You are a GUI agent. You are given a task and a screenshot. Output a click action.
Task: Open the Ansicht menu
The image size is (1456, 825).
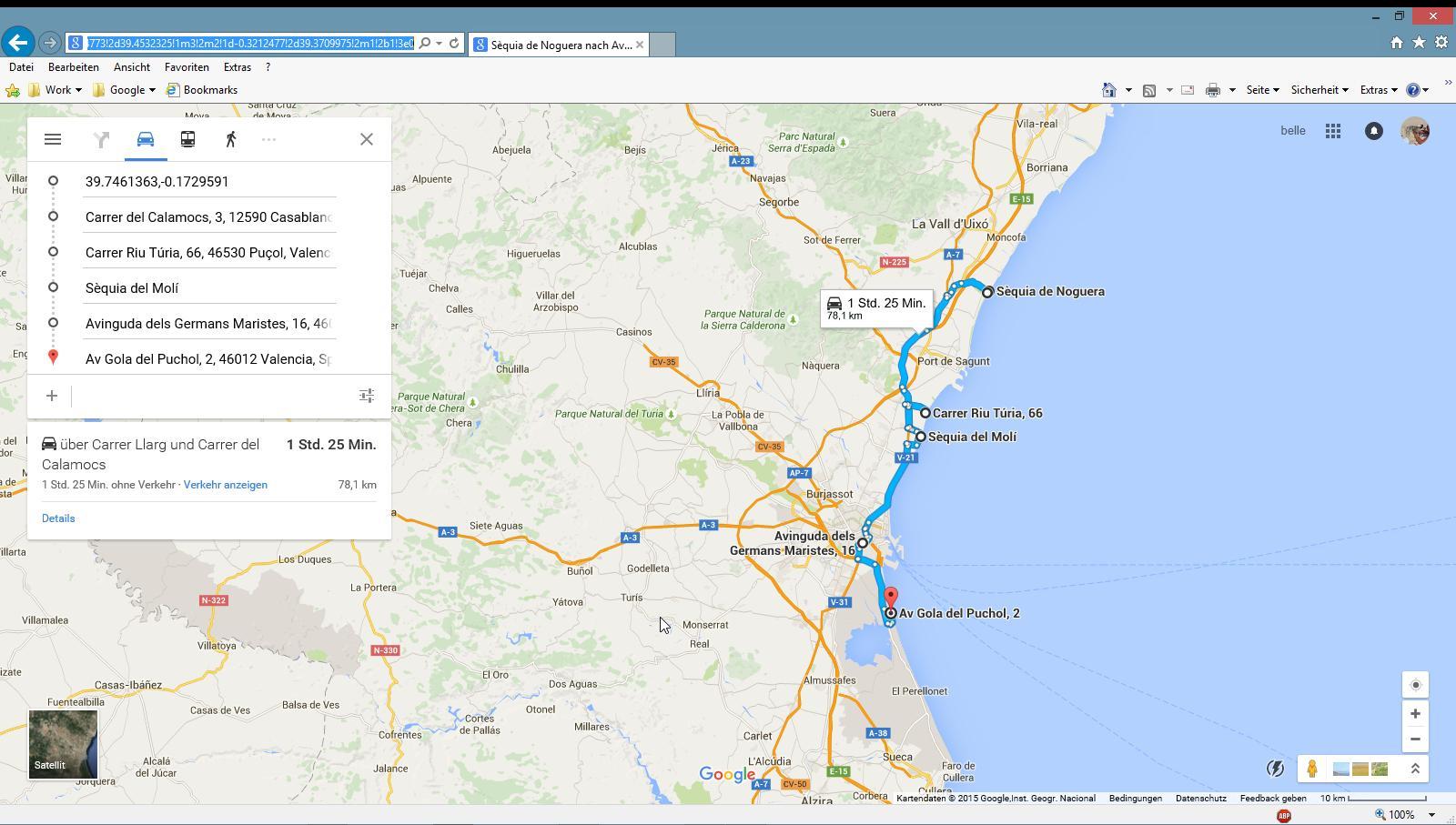(x=132, y=67)
